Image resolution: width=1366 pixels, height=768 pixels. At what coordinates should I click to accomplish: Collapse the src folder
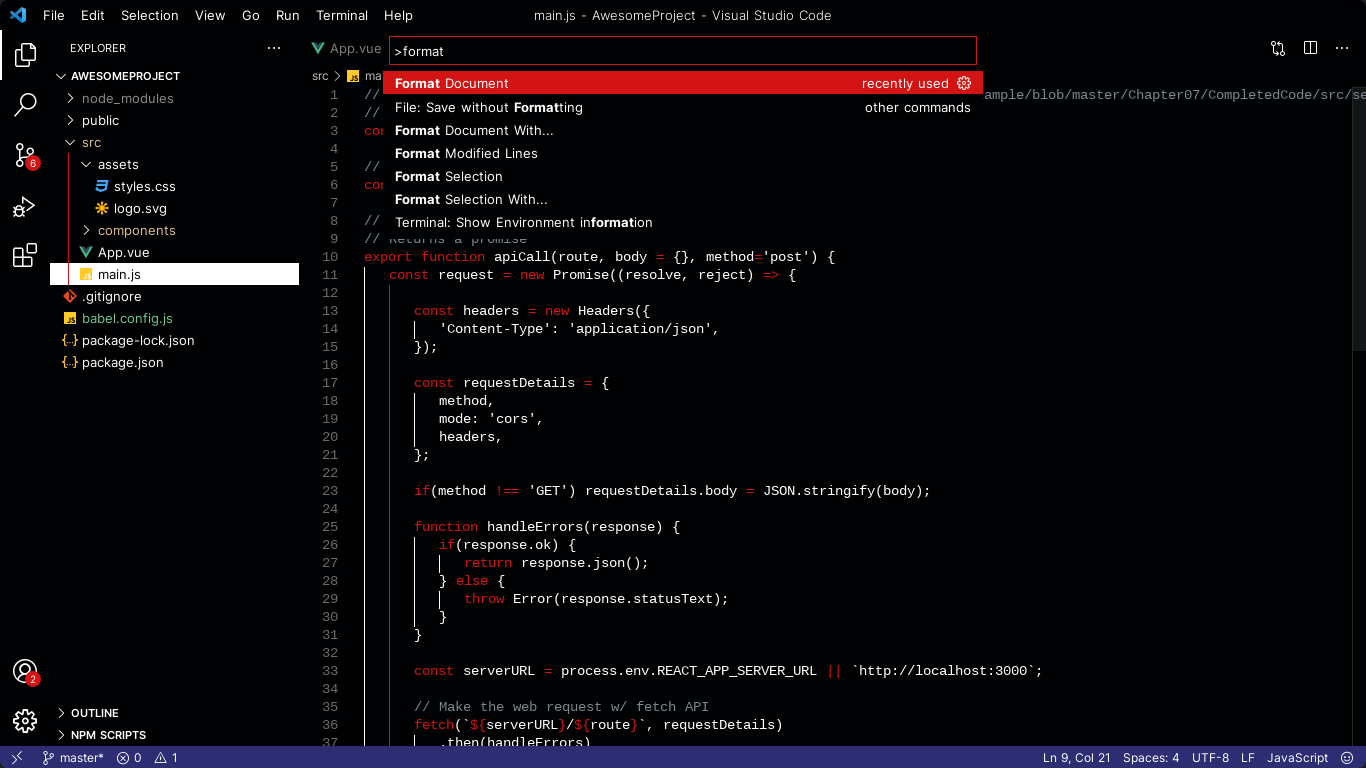tap(175, 142)
